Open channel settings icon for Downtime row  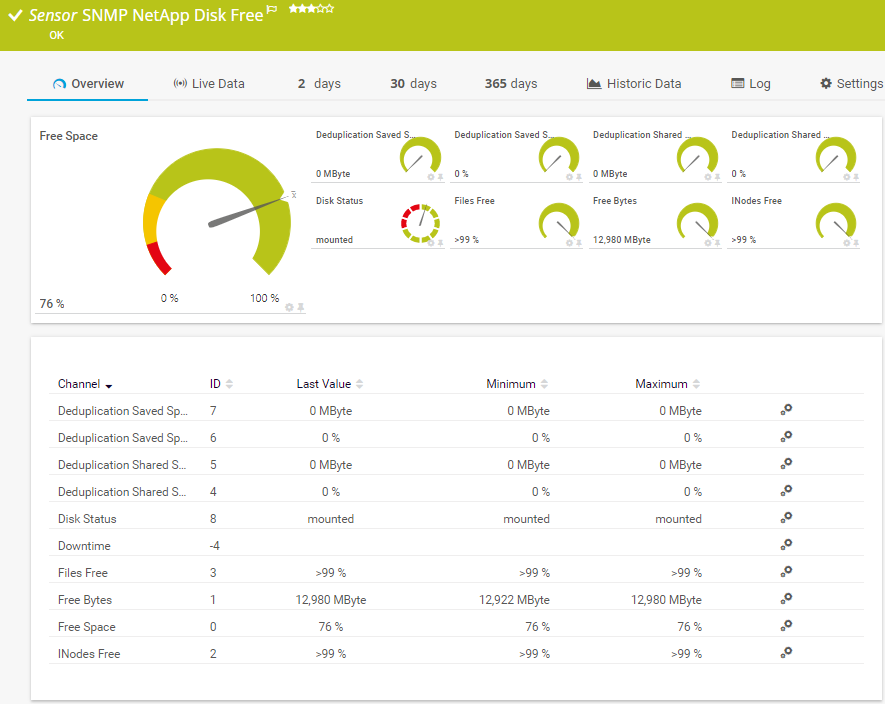[x=787, y=545]
